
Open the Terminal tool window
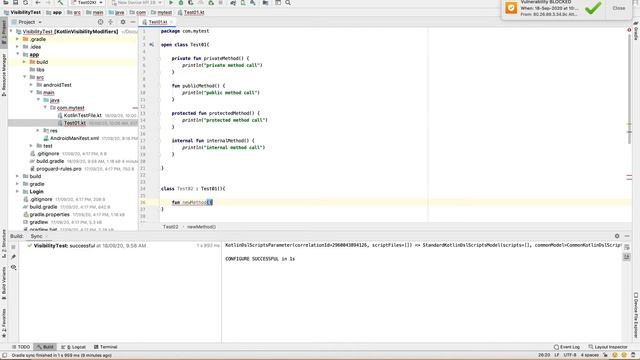click(x=106, y=347)
